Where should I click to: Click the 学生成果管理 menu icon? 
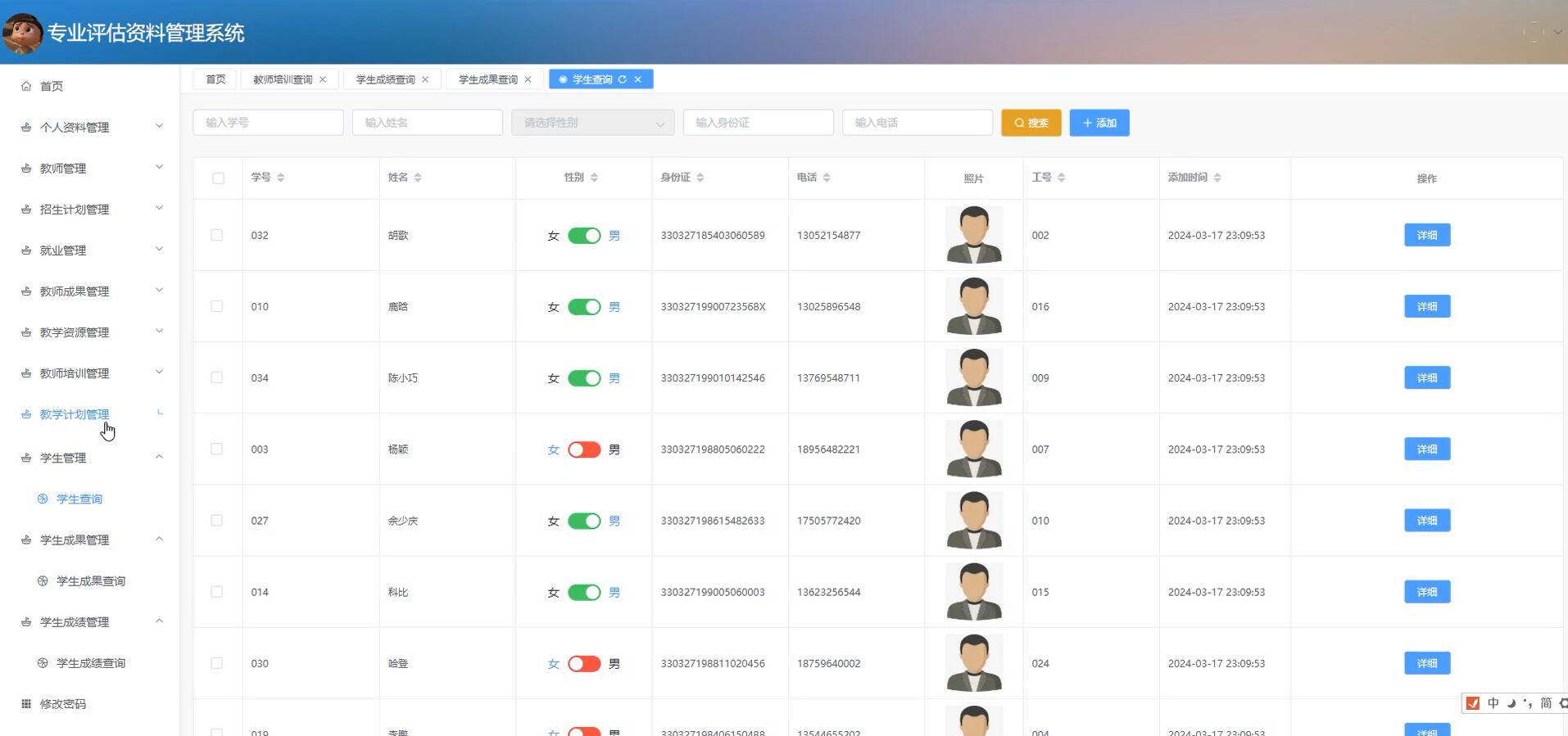[x=26, y=540]
